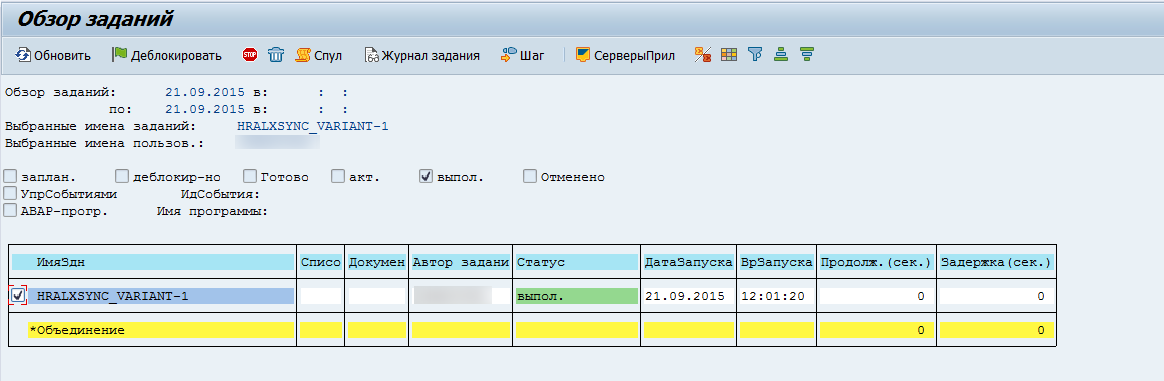Click the ДатаЗапуска column header
Image resolution: width=1164 pixels, height=381 pixels.
(688, 262)
